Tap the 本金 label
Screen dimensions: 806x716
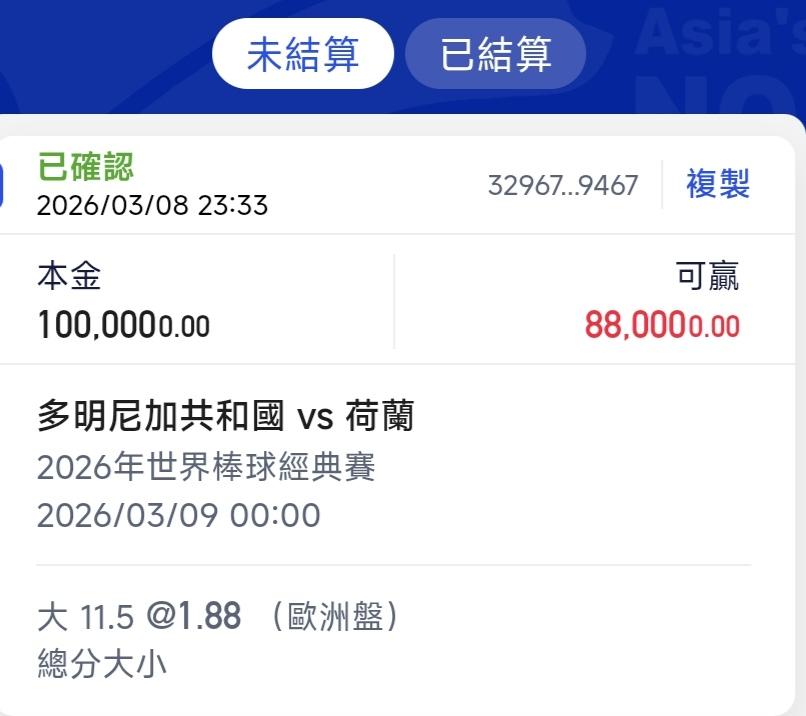(x=69, y=276)
